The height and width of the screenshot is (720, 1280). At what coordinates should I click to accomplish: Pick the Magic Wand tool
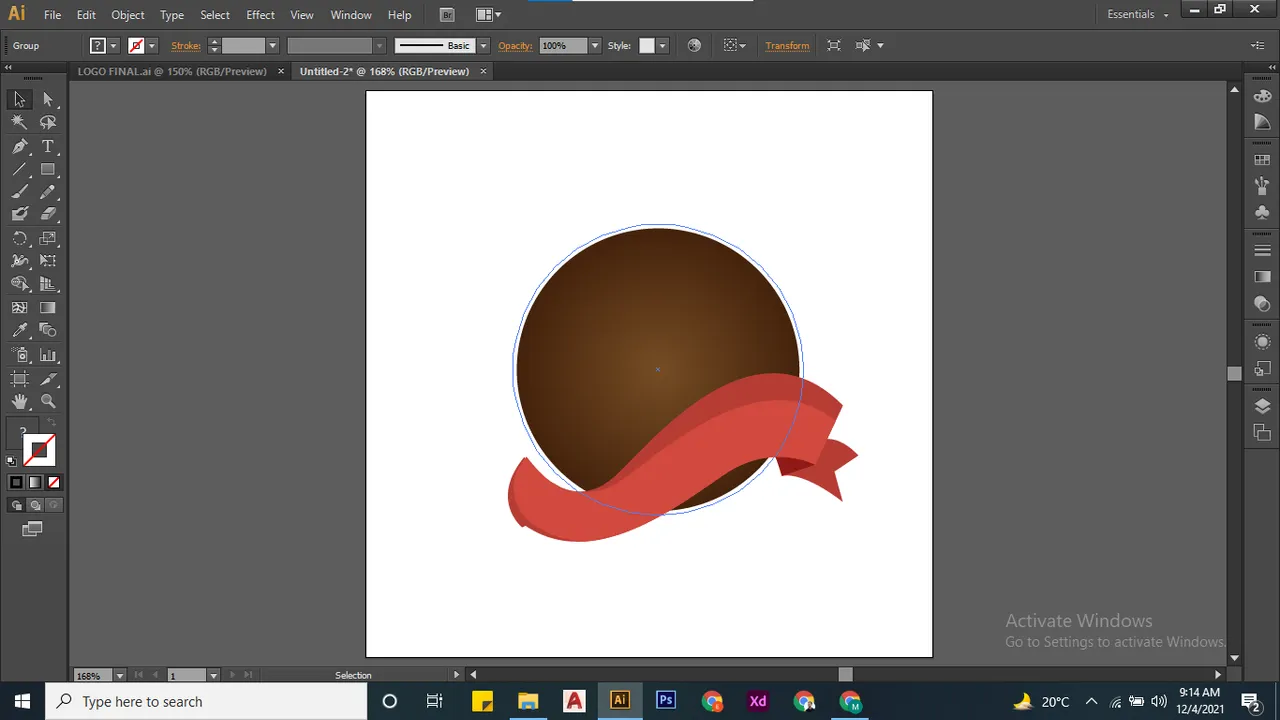19,122
